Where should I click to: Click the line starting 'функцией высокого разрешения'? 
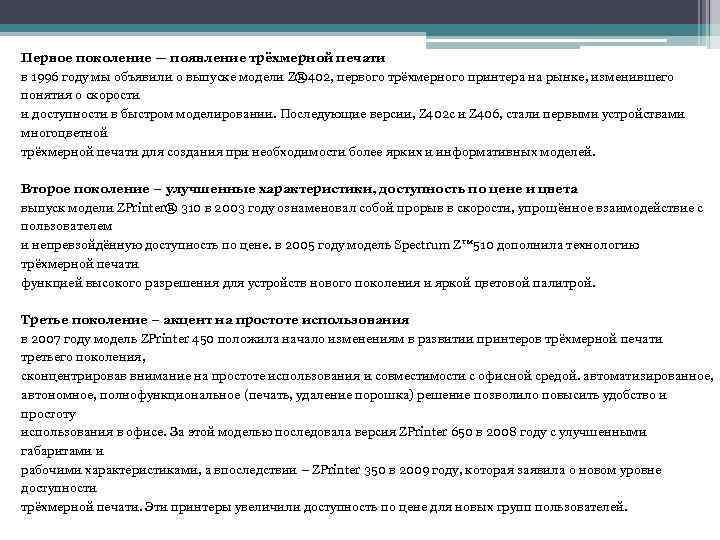pyautogui.click(x=308, y=283)
